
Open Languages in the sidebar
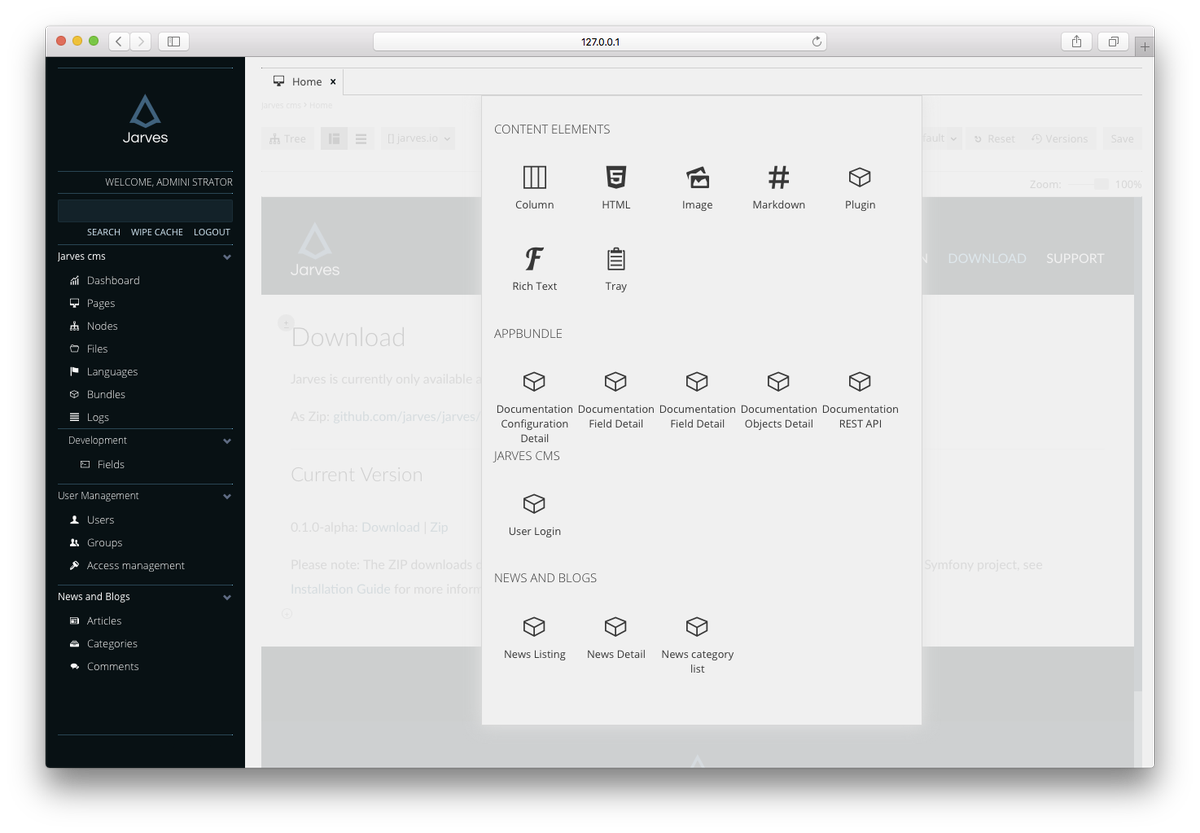pyautogui.click(x=112, y=372)
